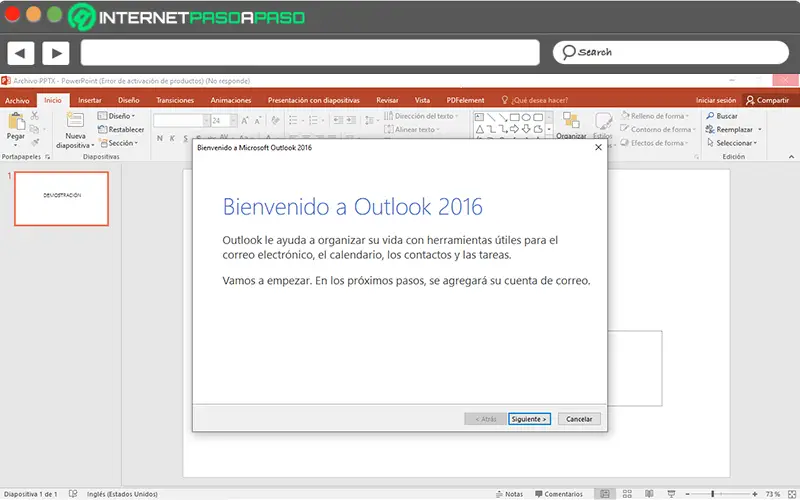Switch to the Insertar tab
The height and width of the screenshot is (500, 800).
[90, 101]
